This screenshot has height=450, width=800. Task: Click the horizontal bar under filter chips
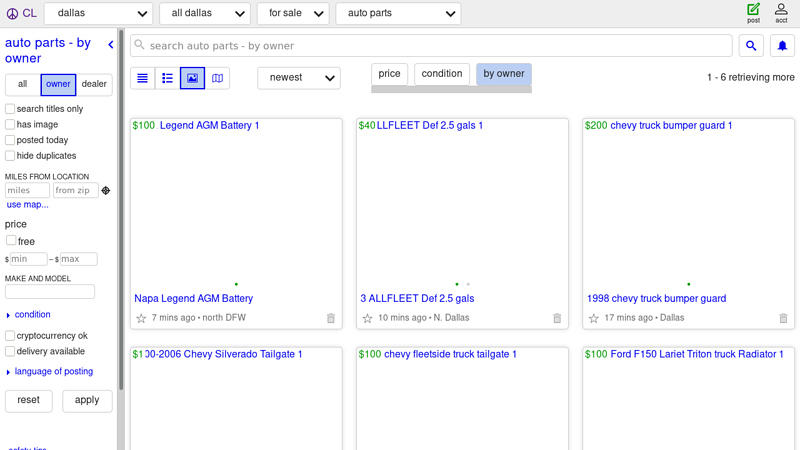click(x=452, y=89)
